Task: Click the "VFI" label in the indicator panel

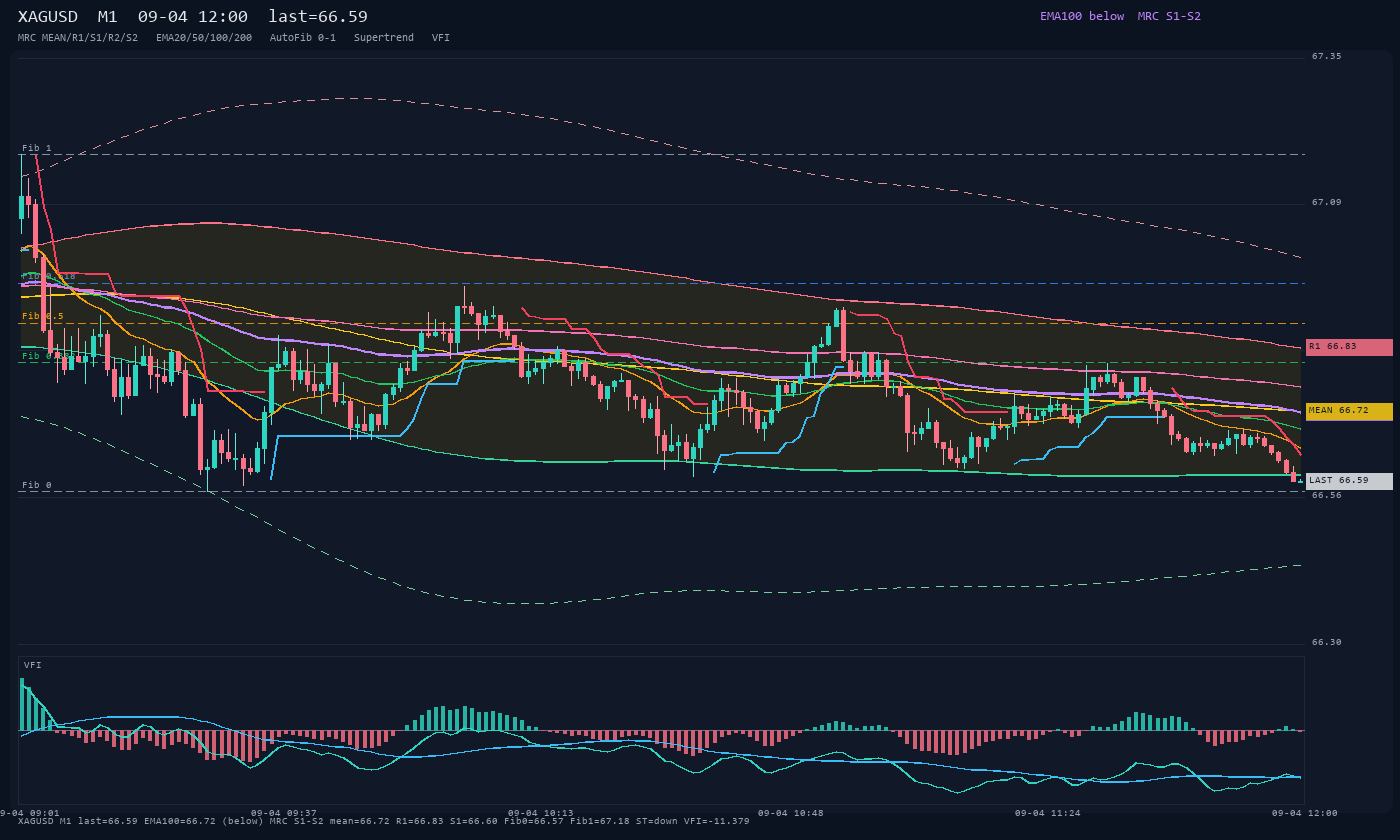Action: 33,665
